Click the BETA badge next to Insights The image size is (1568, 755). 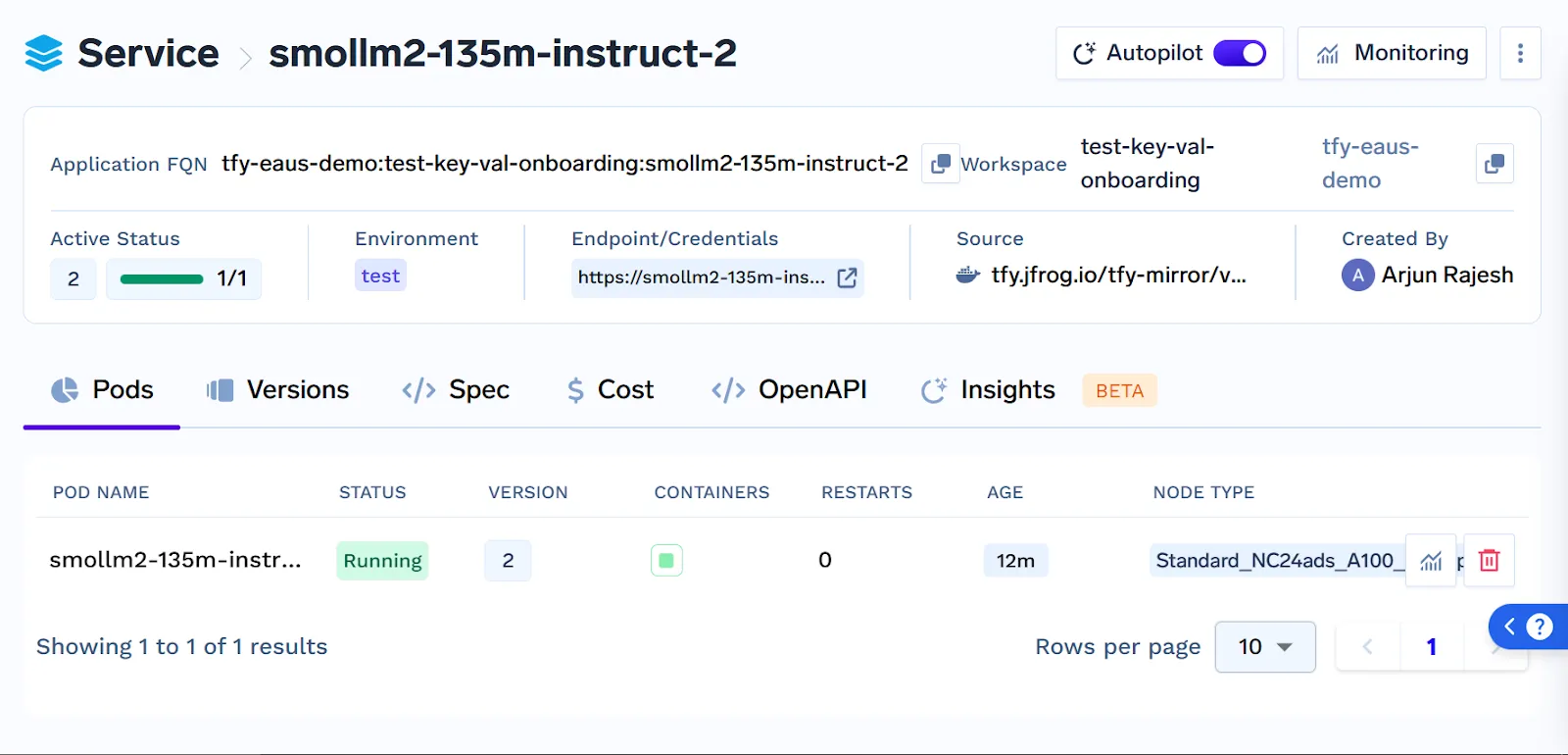point(1119,390)
